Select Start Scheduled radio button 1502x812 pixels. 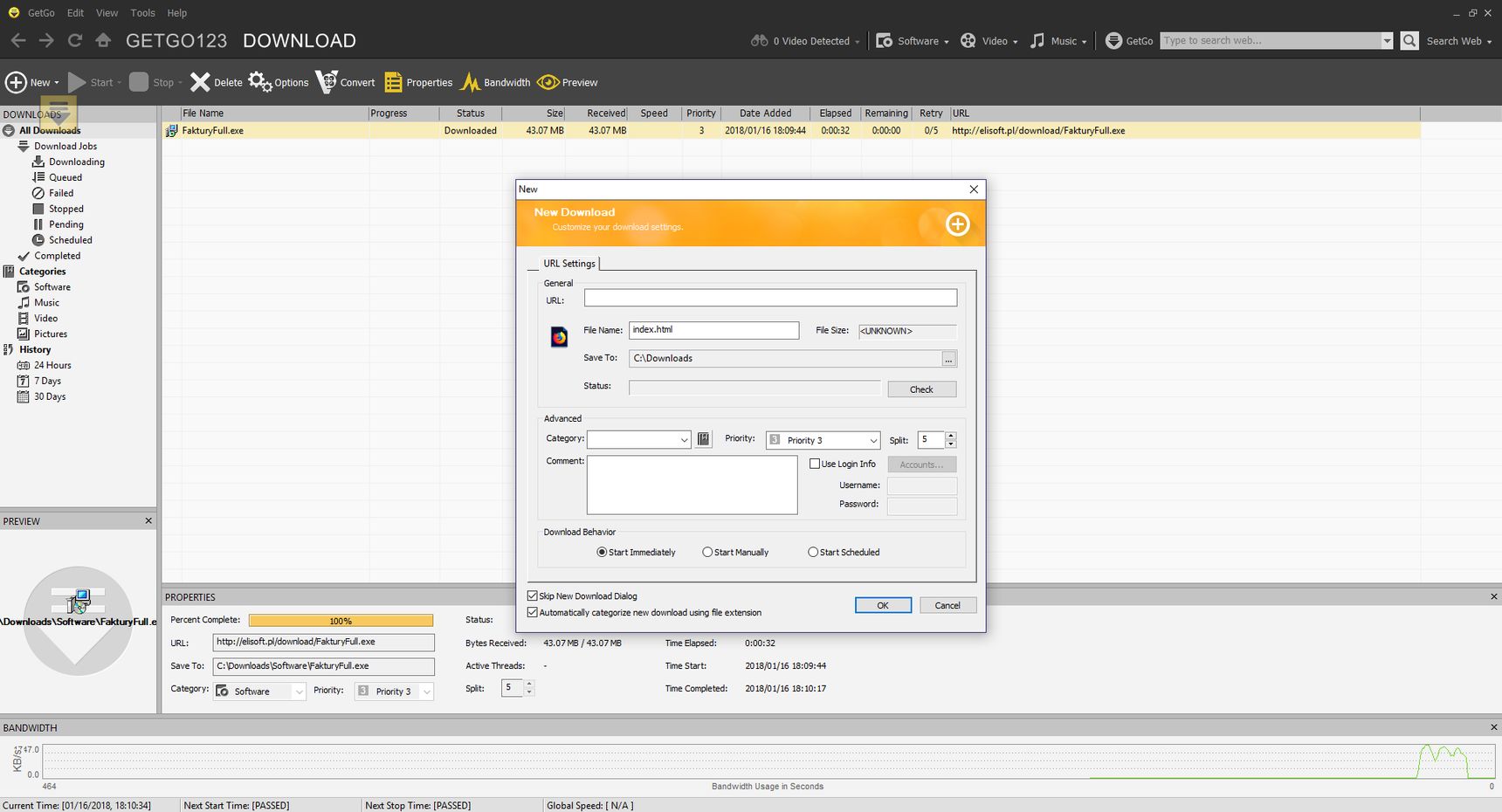pos(813,552)
